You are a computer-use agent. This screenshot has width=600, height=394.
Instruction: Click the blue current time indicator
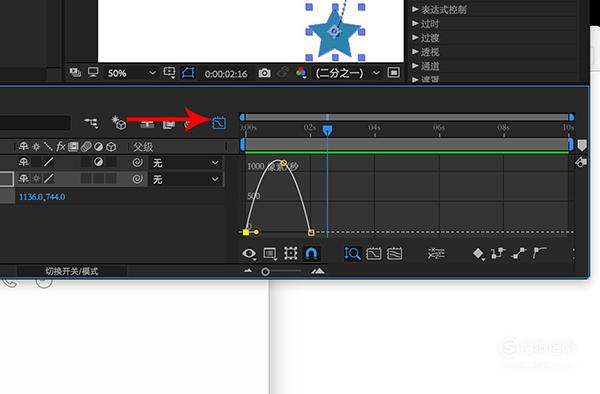327,131
